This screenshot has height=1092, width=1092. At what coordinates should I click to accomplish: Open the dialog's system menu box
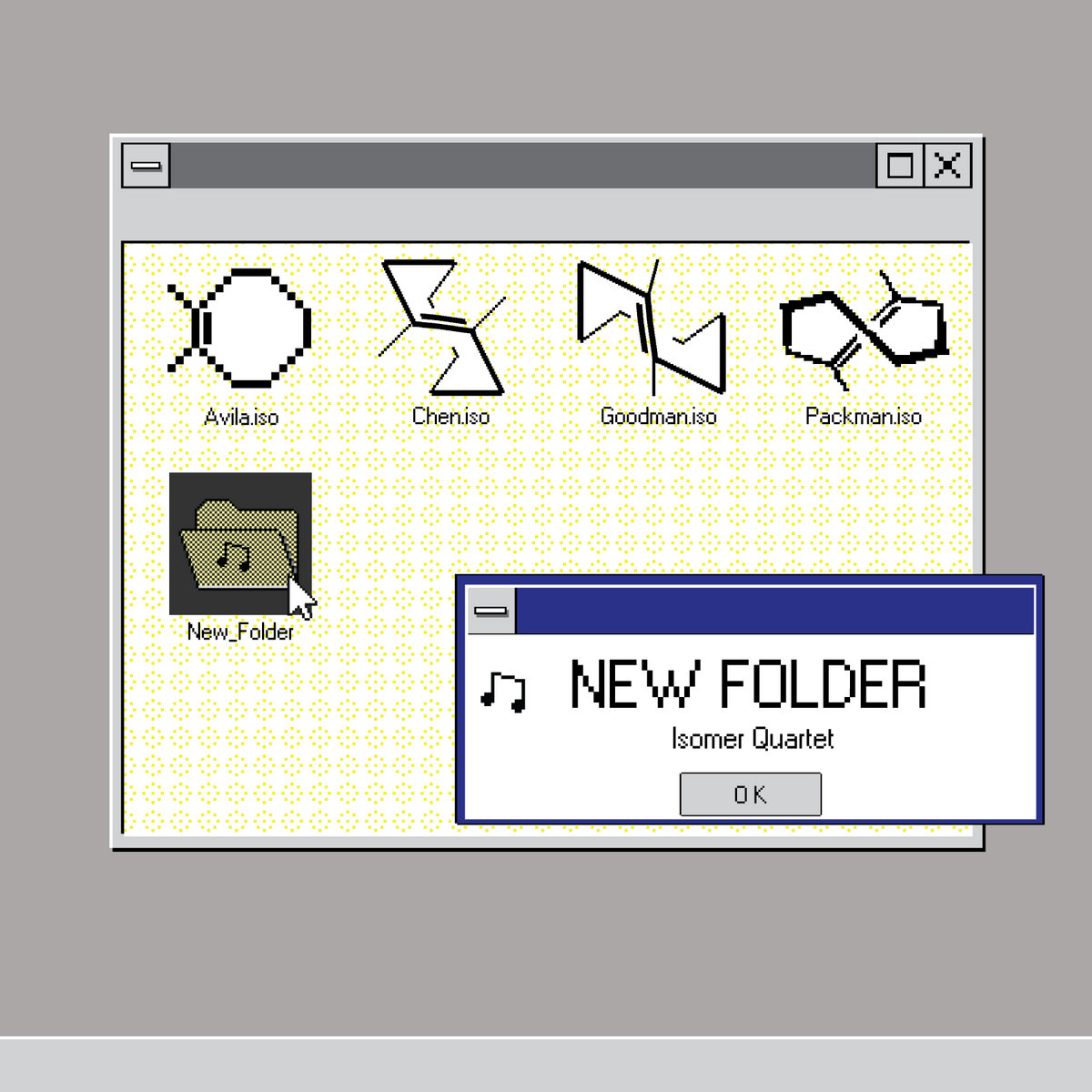[491, 611]
